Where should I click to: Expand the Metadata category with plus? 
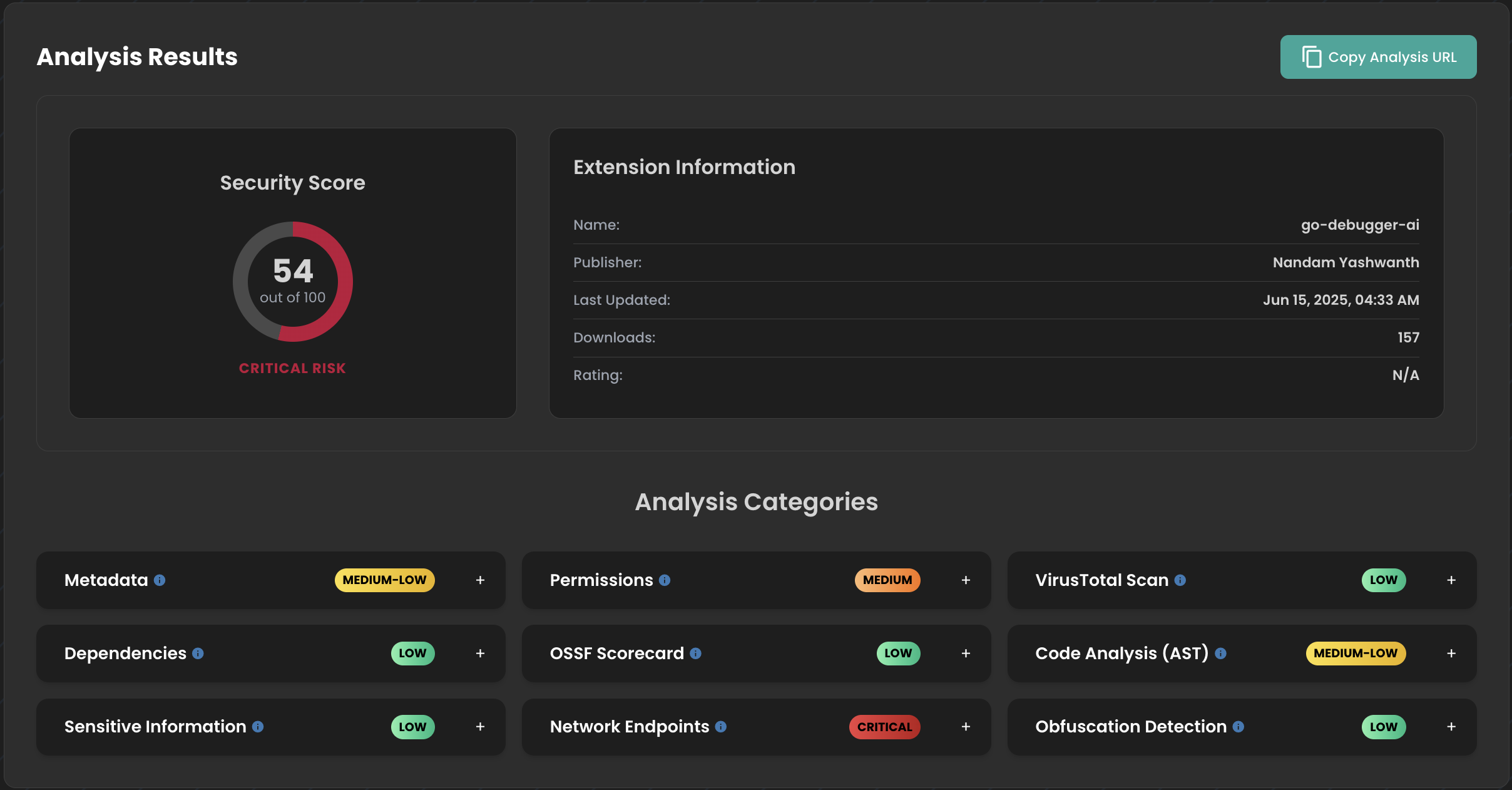tap(480, 580)
